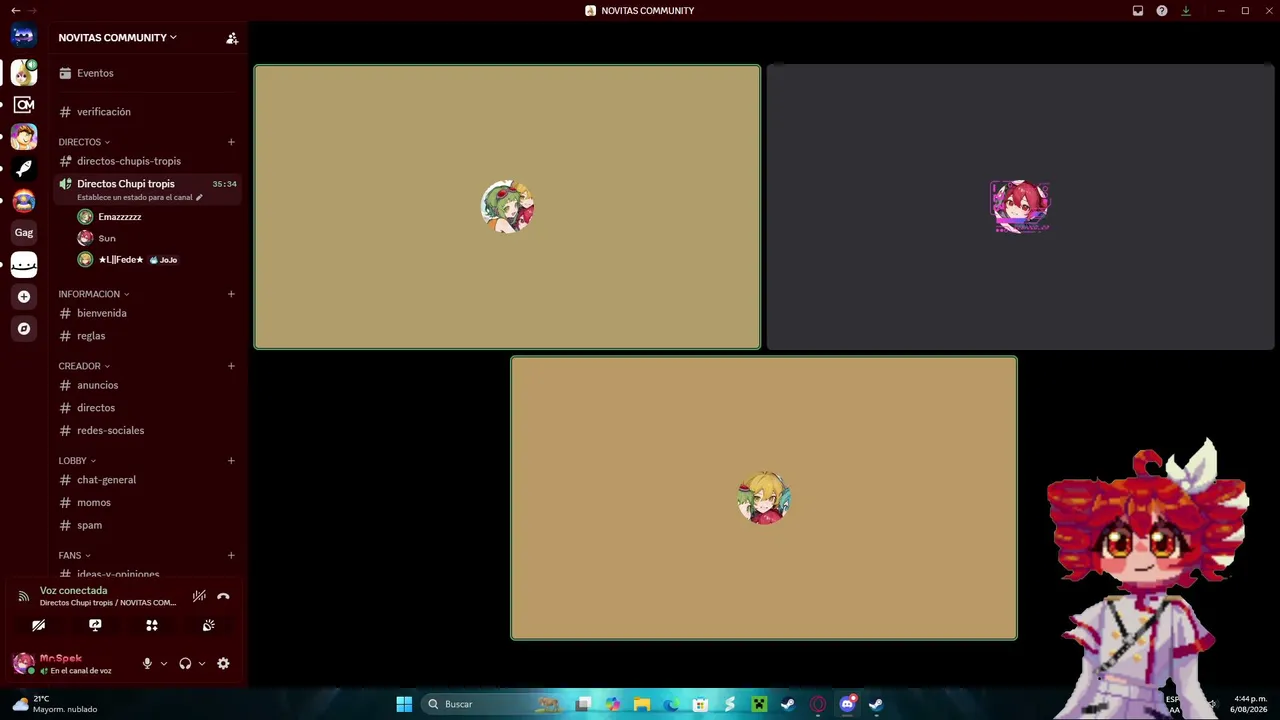
Task: Select the blonde-avatar participant video tile
Action: pos(764,498)
